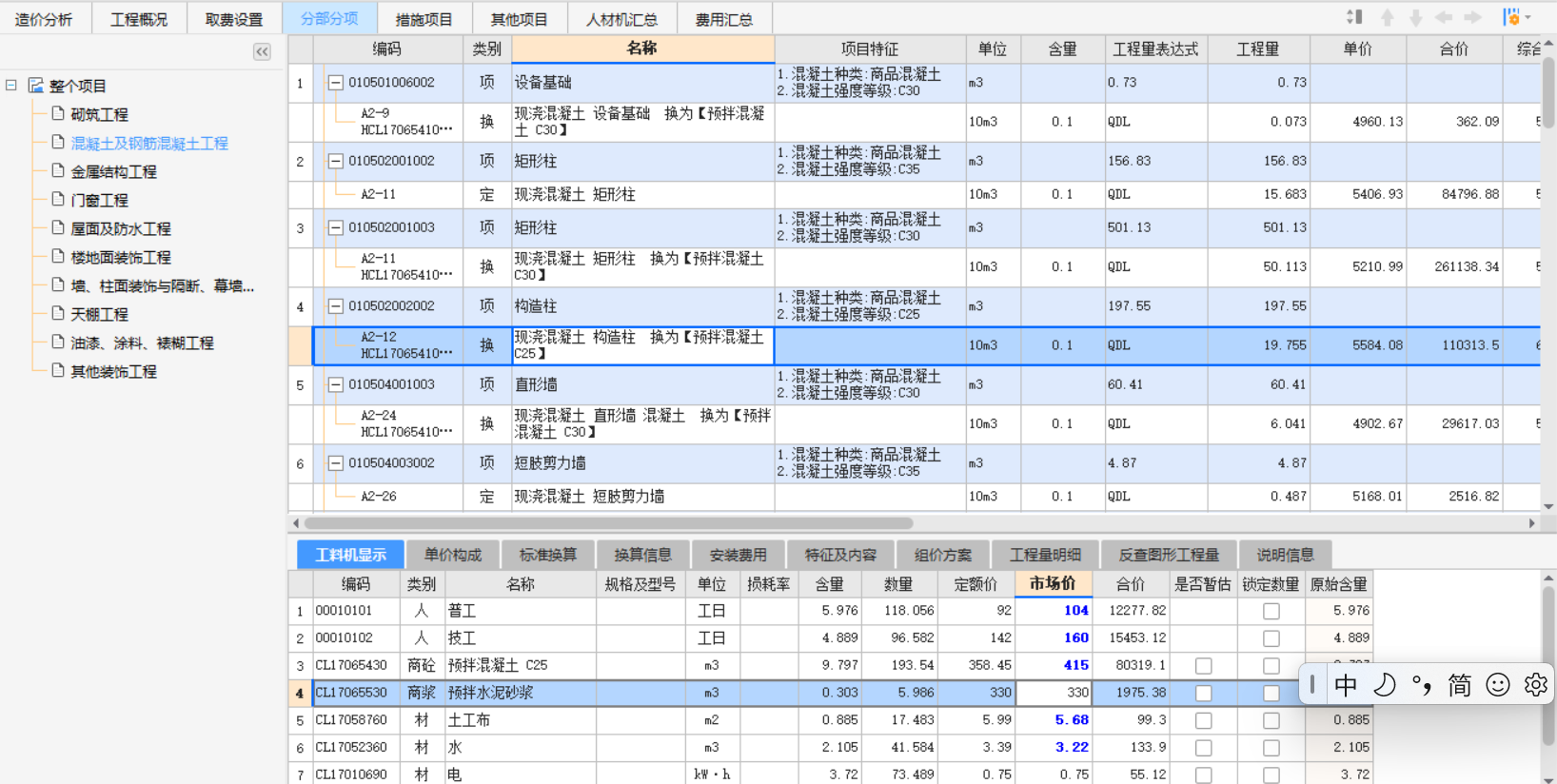Show the 单价构成 panel

click(453, 555)
